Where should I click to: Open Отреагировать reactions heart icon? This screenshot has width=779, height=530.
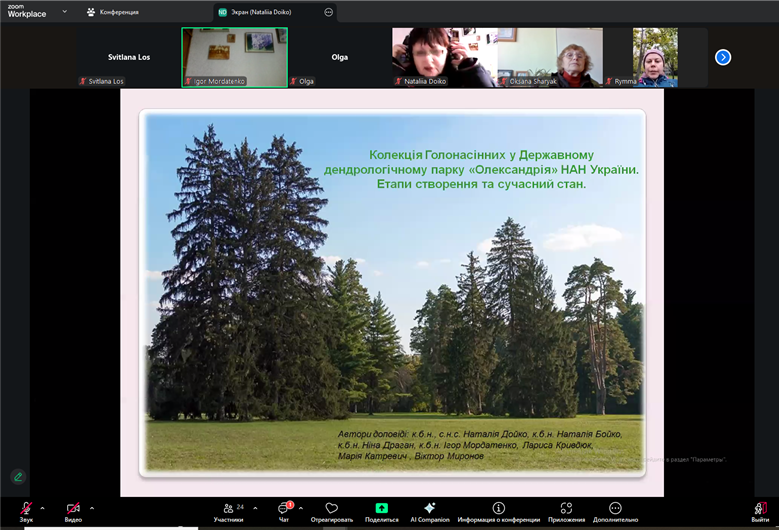[x=332, y=509]
